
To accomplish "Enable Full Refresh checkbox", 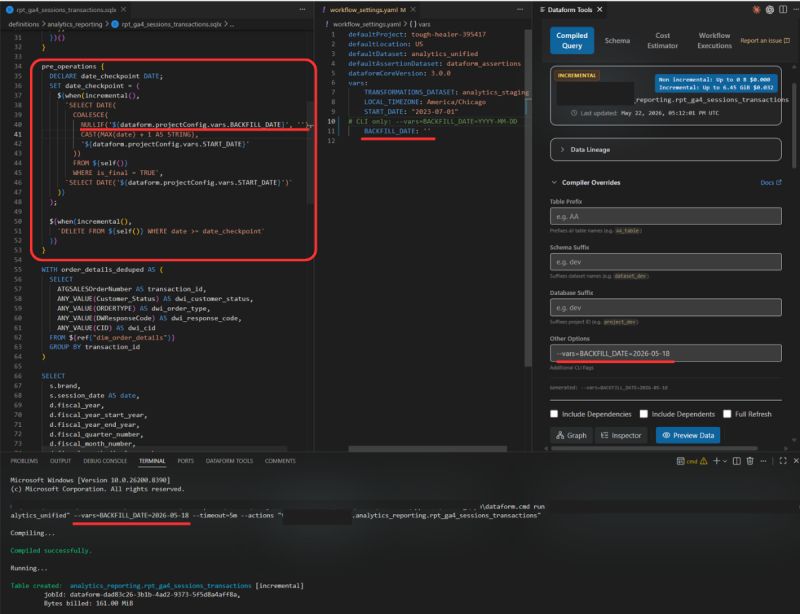I will (x=727, y=414).
